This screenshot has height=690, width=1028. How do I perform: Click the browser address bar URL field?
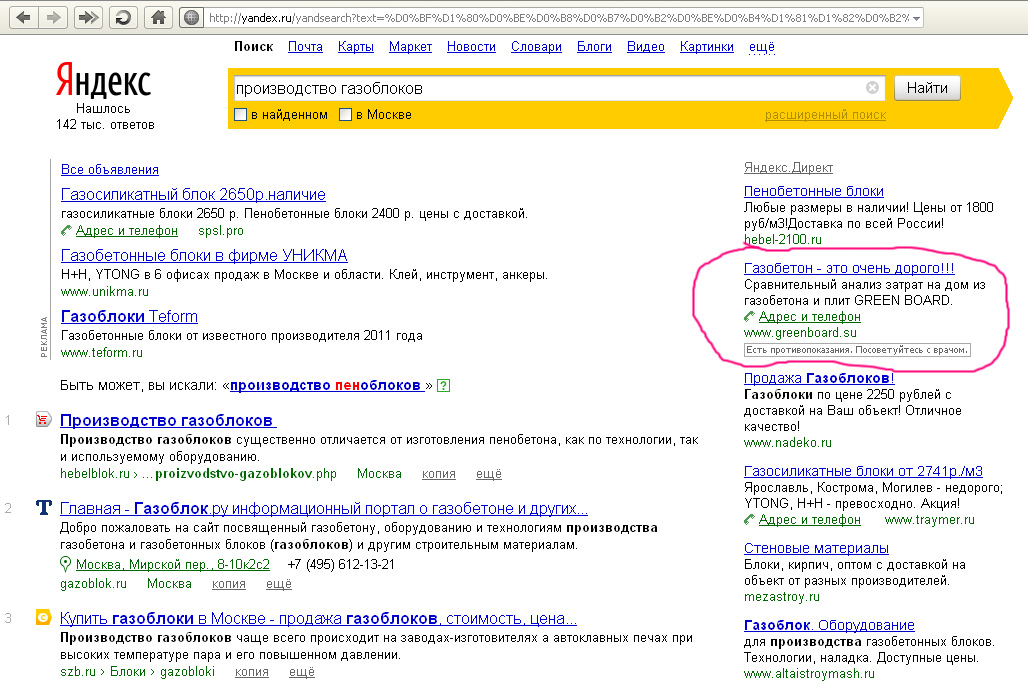557,18
